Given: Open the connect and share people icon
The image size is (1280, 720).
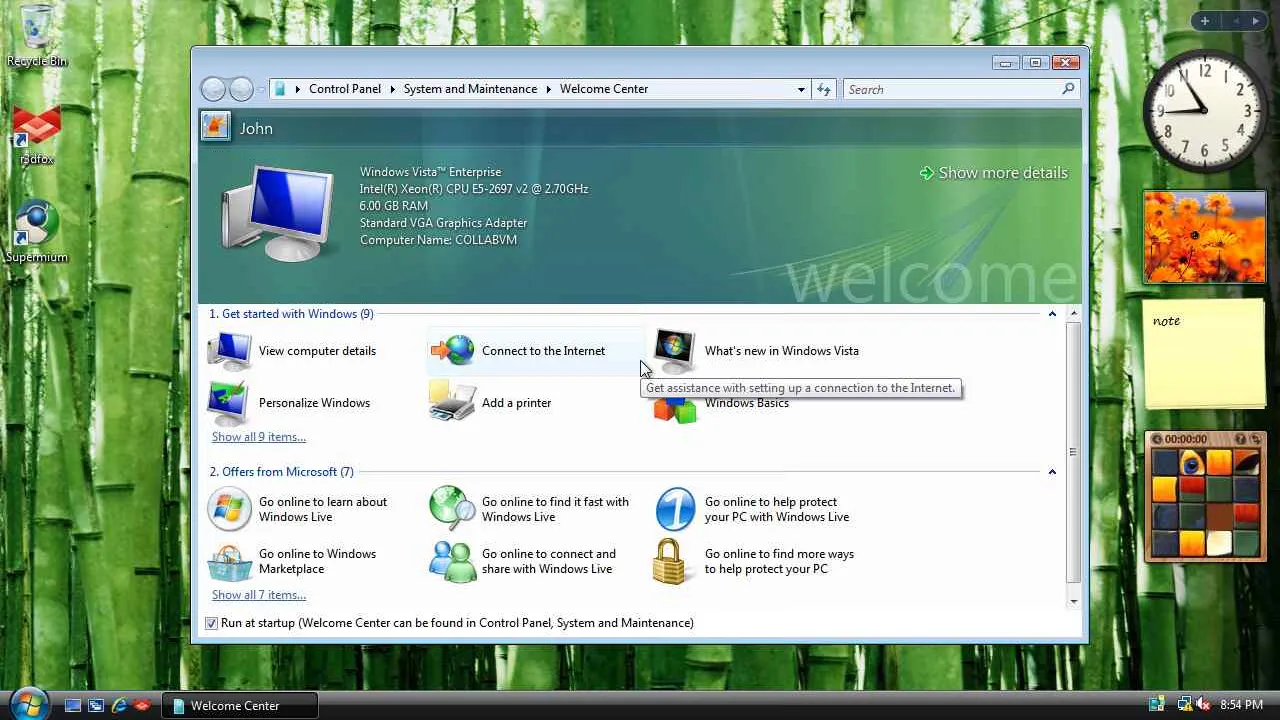Looking at the screenshot, I should [x=452, y=561].
